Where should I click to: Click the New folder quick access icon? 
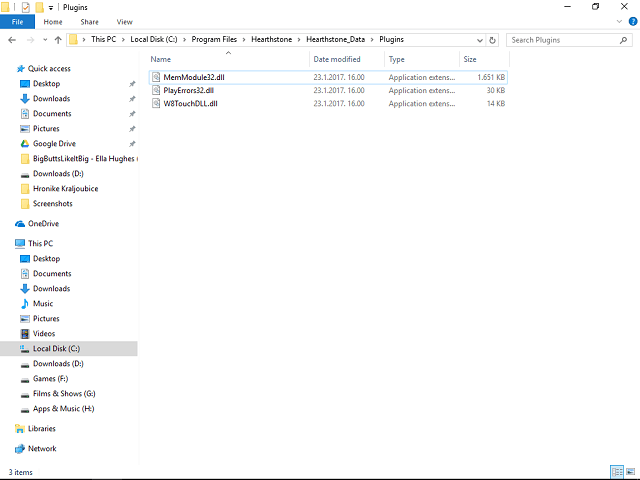tap(39, 7)
